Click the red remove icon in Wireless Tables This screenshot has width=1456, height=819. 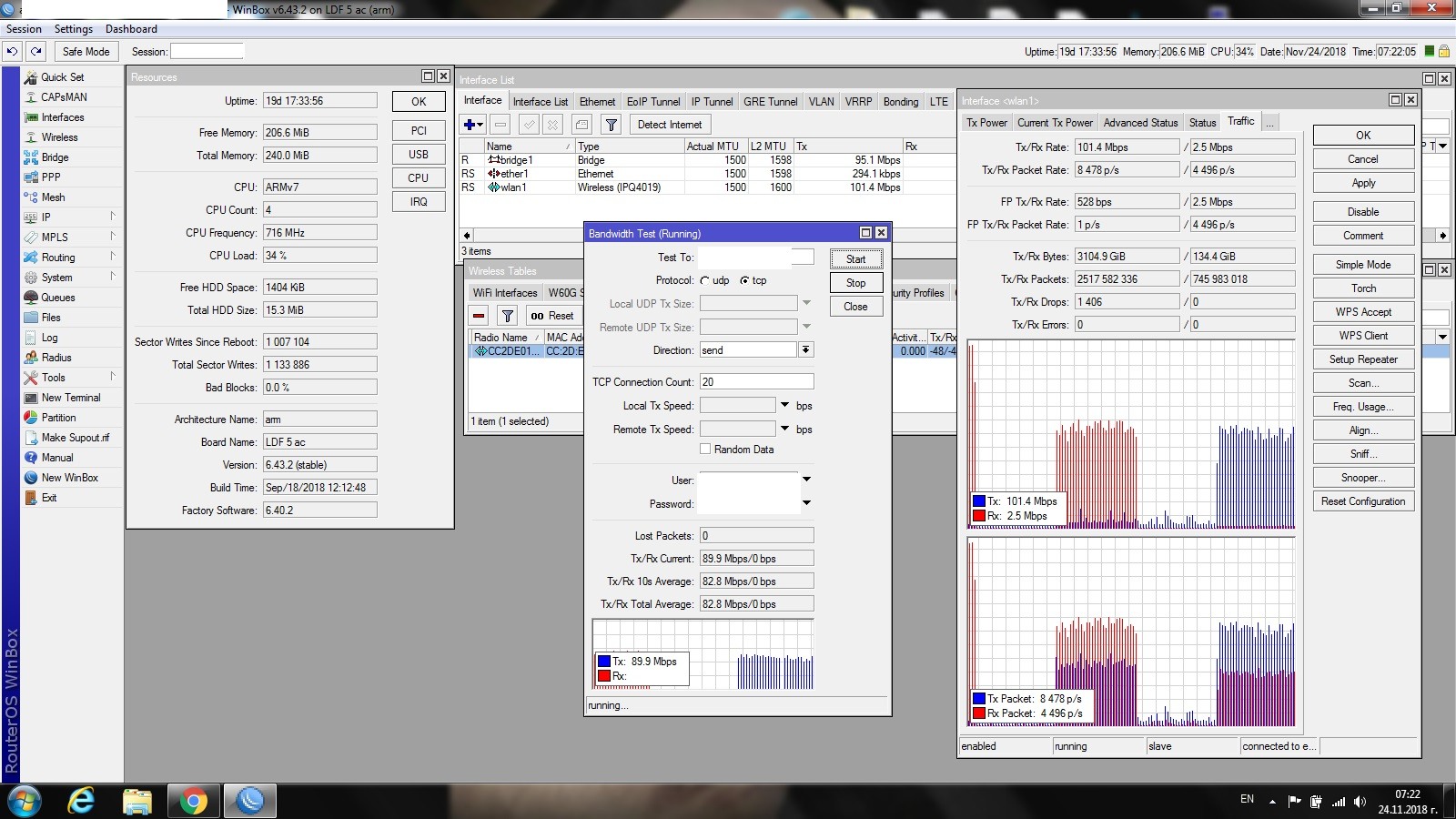coord(479,316)
